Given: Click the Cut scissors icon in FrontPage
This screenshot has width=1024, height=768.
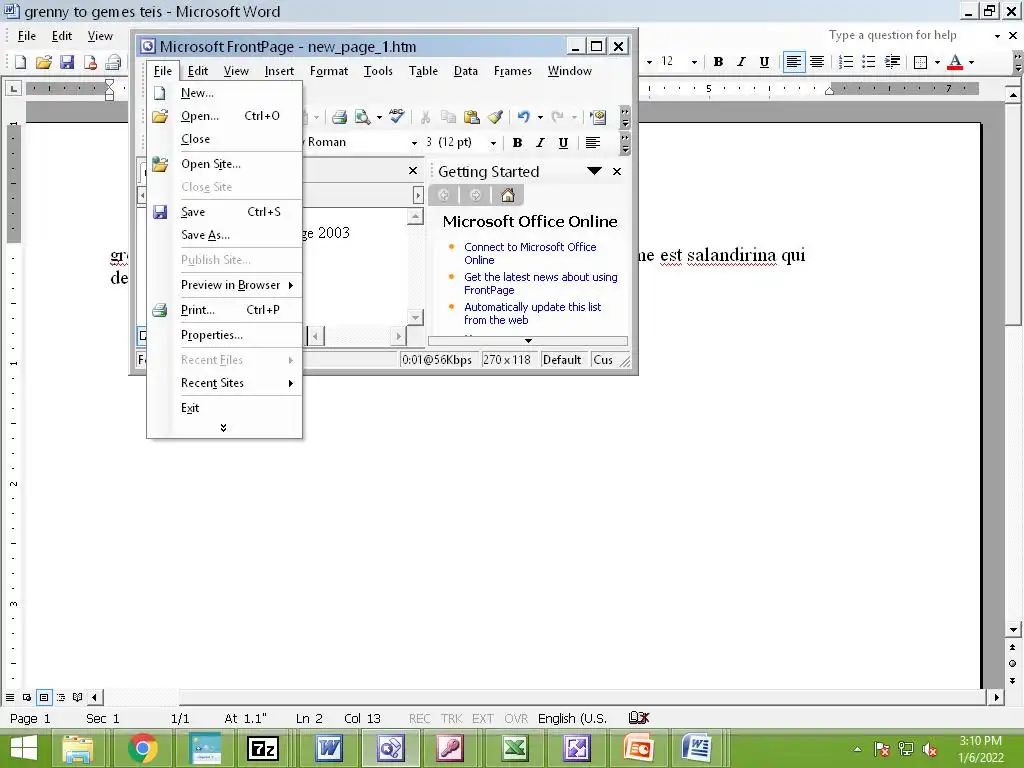Looking at the screenshot, I should (x=425, y=118).
